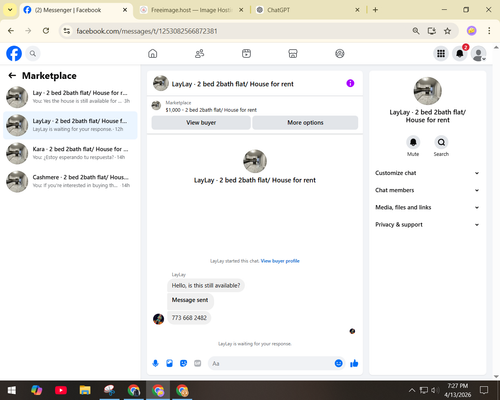The height and width of the screenshot is (400, 500).
Task: Open the Windows notification center icon
Action: pos(484,390)
